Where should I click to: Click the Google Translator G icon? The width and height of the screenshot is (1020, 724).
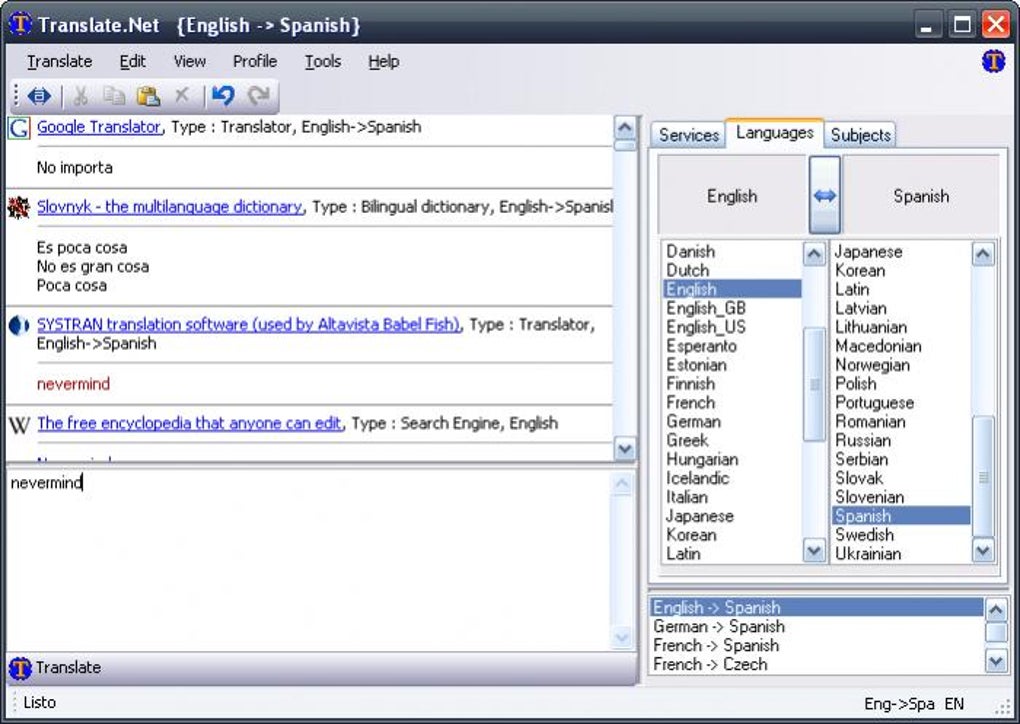[19, 127]
